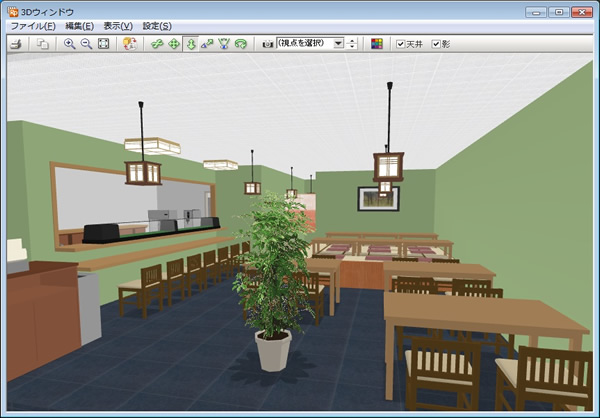Select the walk-through footprint tool
Viewport: 600px width, 418px height.
click(x=191, y=44)
